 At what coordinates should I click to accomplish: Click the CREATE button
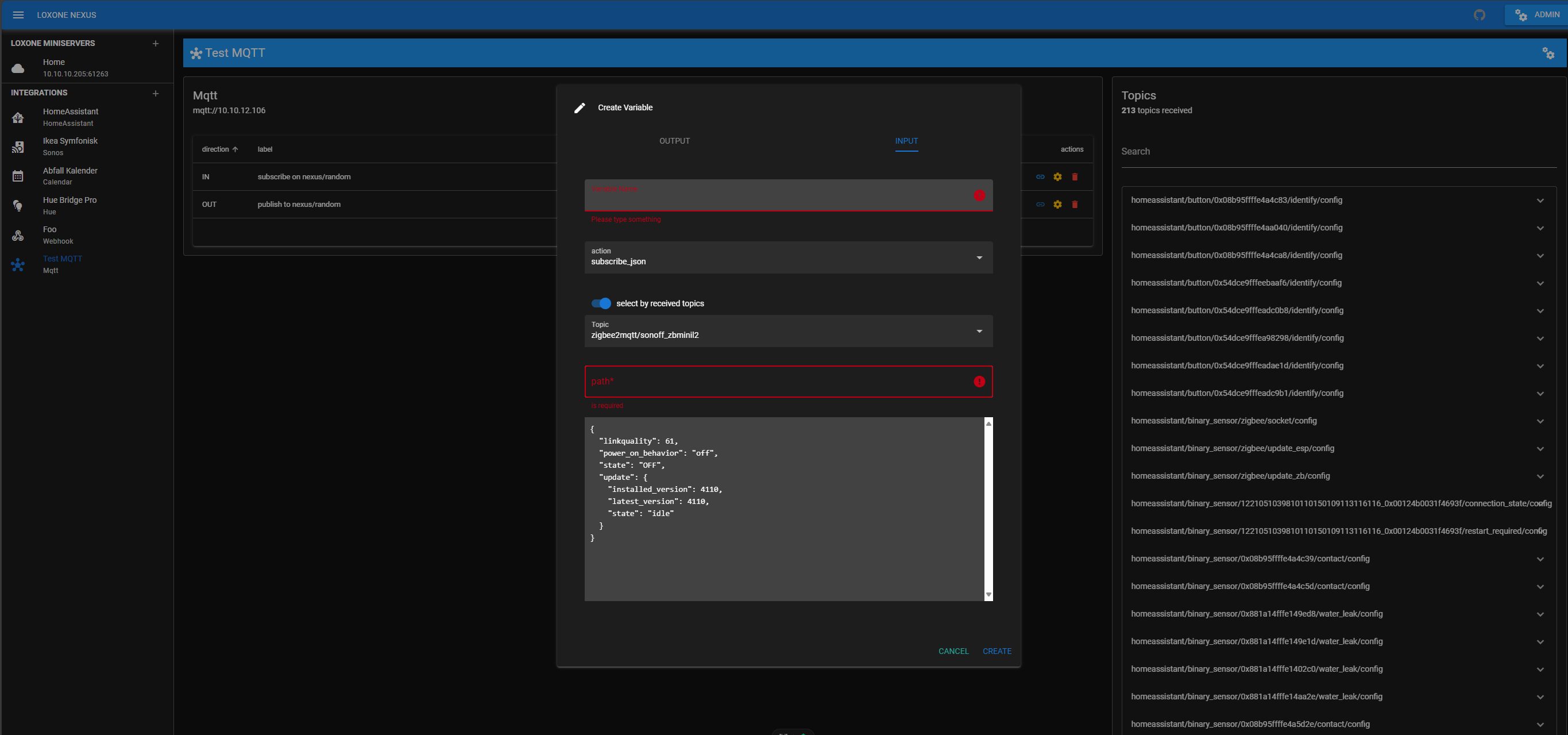click(x=997, y=651)
